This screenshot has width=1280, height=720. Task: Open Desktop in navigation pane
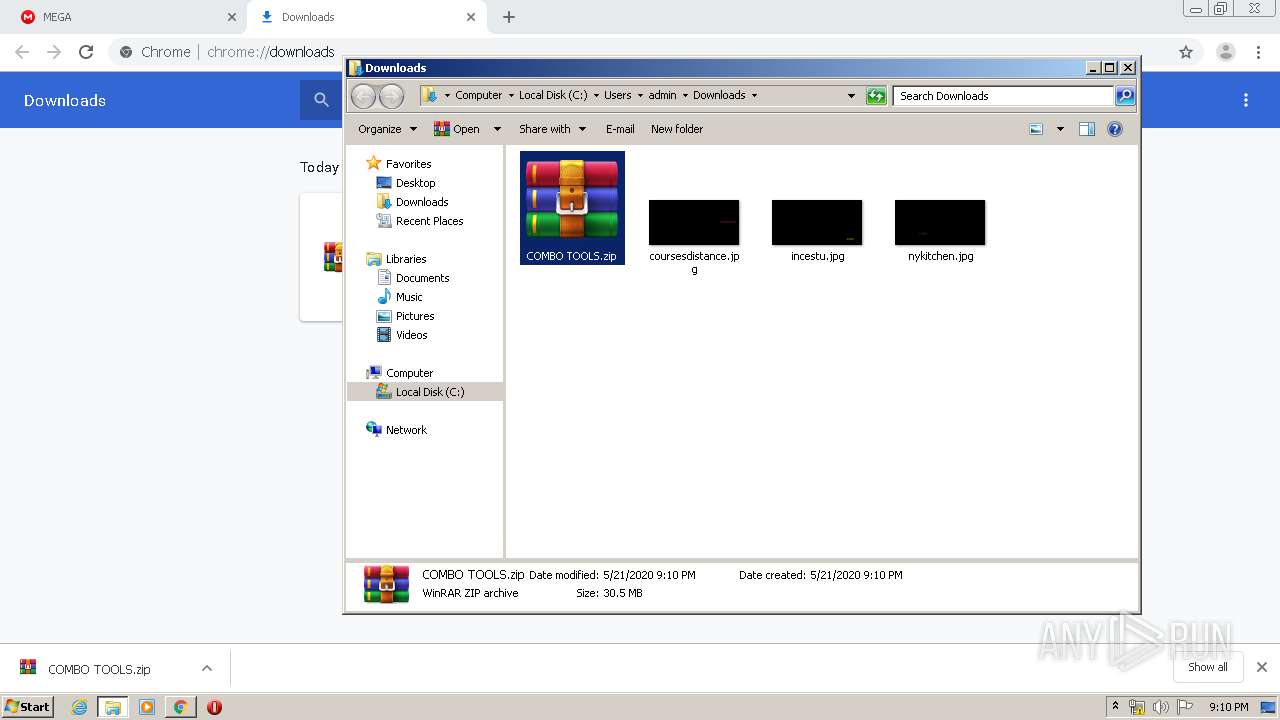[x=415, y=183]
